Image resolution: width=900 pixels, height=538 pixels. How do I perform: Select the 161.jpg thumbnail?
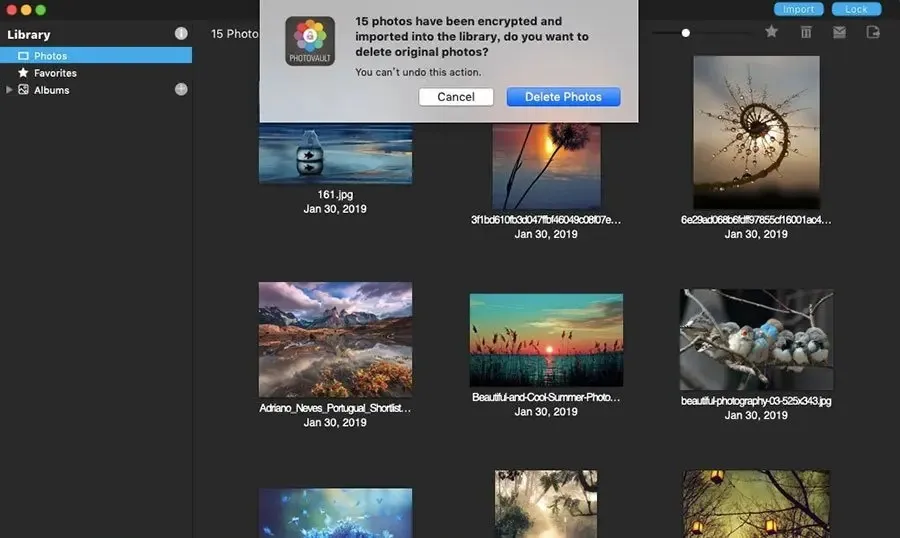pos(335,154)
